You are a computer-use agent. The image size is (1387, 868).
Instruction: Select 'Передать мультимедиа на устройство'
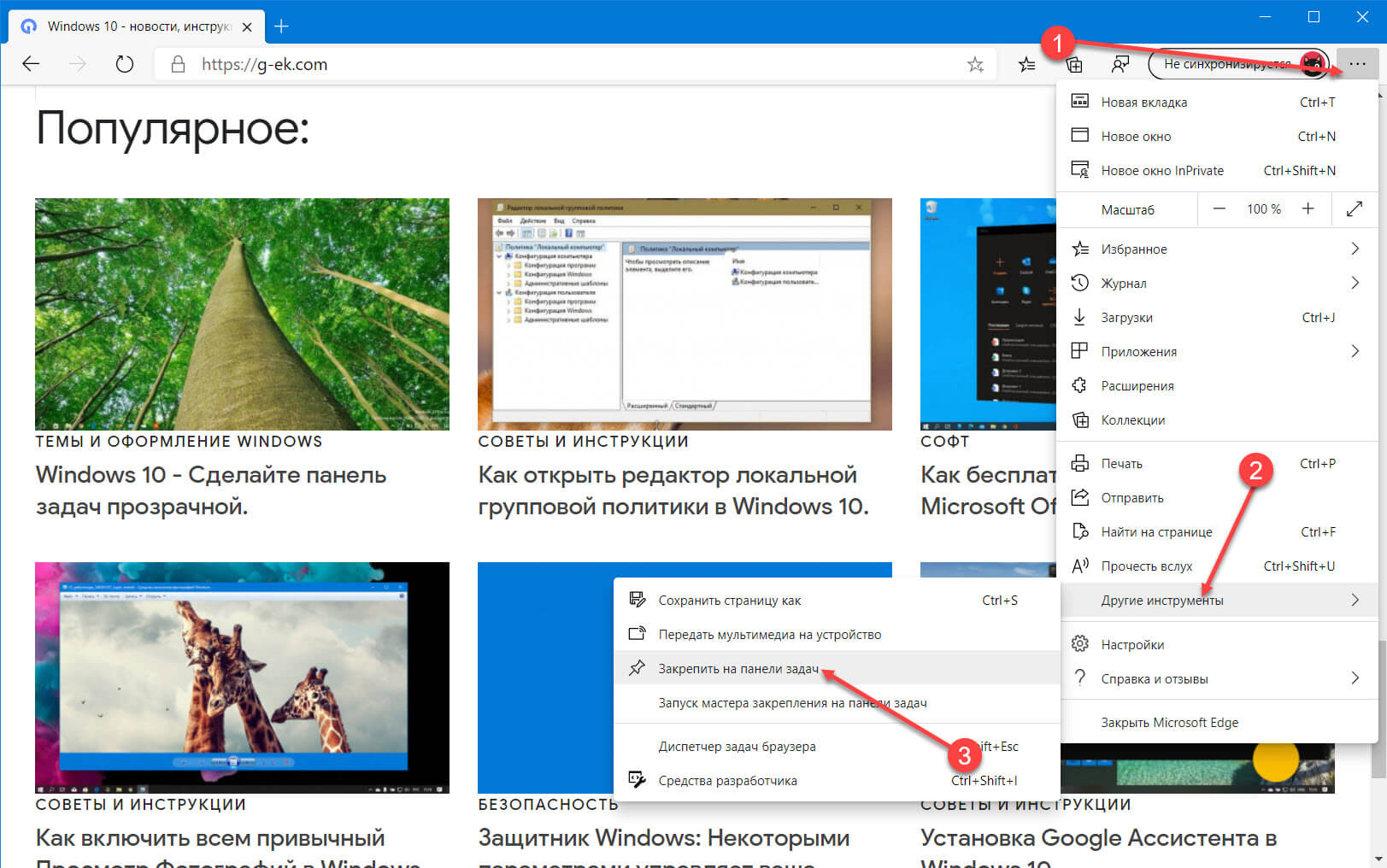tap(837, 634)
